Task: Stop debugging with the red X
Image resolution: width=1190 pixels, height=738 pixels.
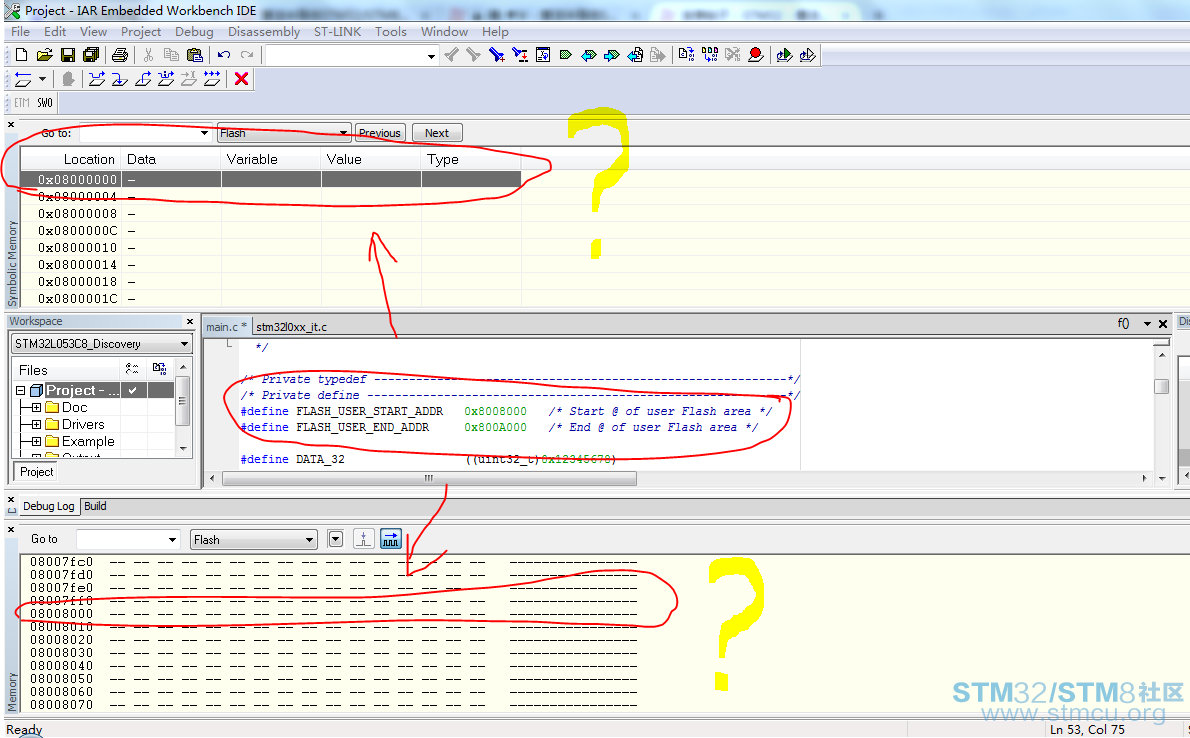Action: pos(241,79)
